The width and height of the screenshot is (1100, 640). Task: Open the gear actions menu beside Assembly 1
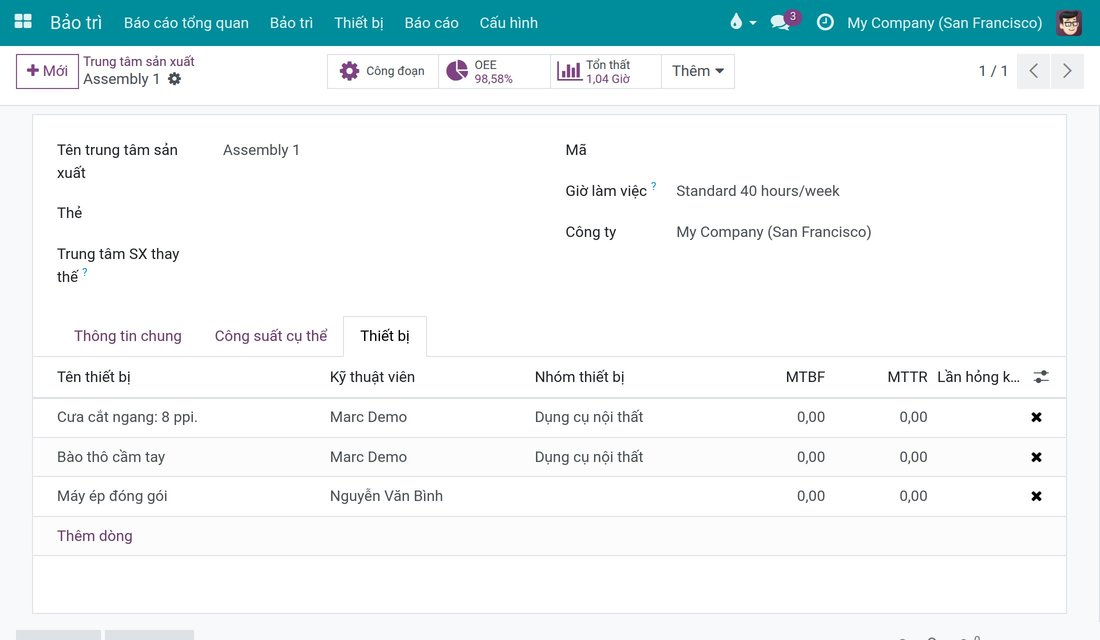175,79
